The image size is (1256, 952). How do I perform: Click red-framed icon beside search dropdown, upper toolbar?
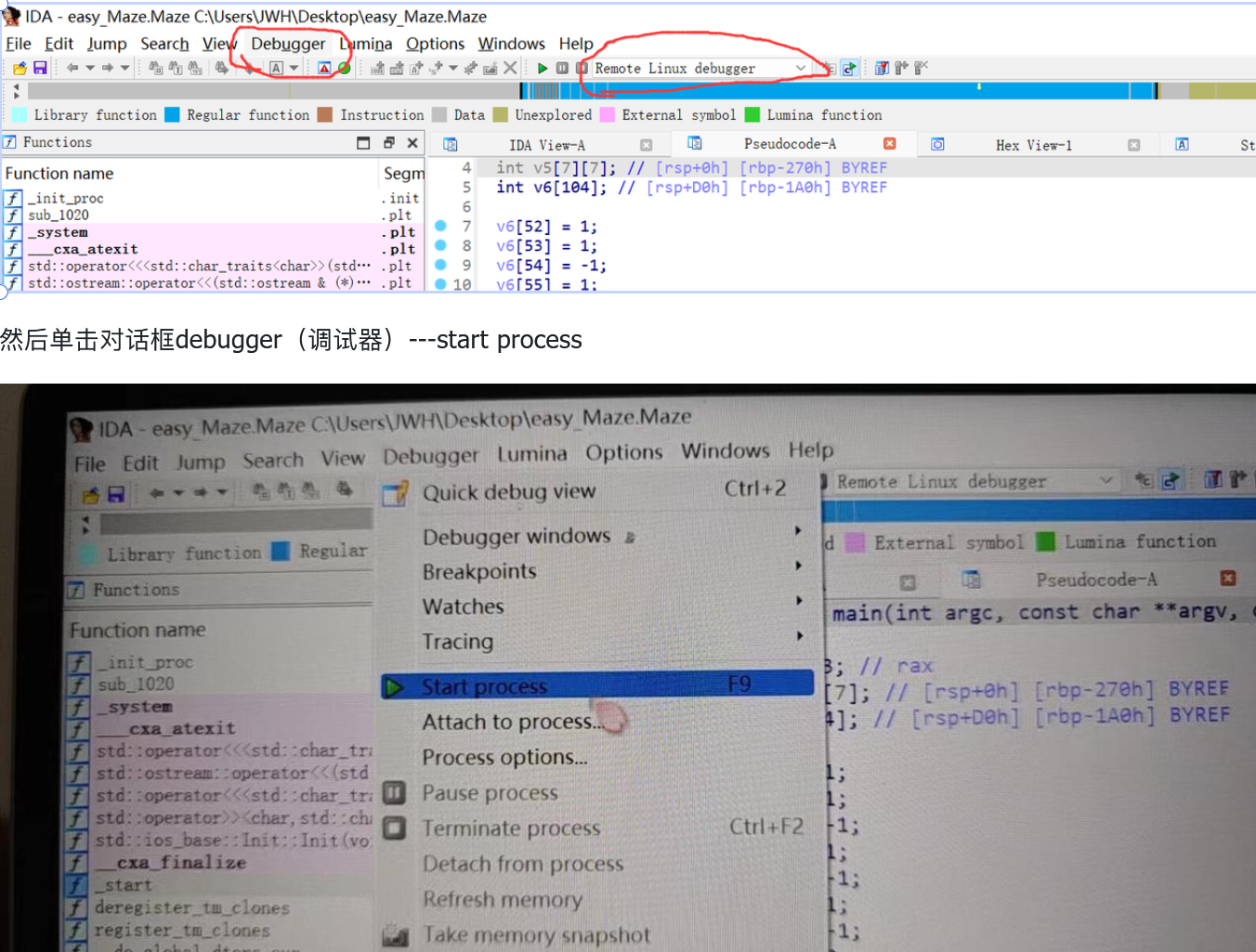324,68
